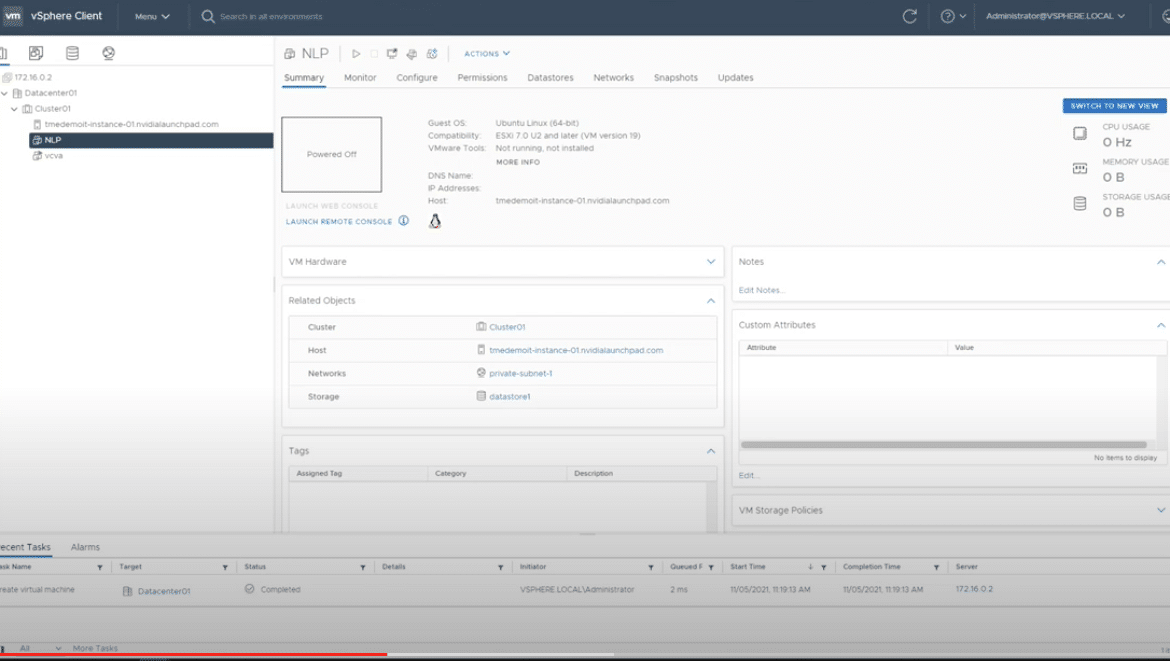The image size is (1170, 661).
Task: Open the private-subnet-1 network link
Action: tap(521, 373)
